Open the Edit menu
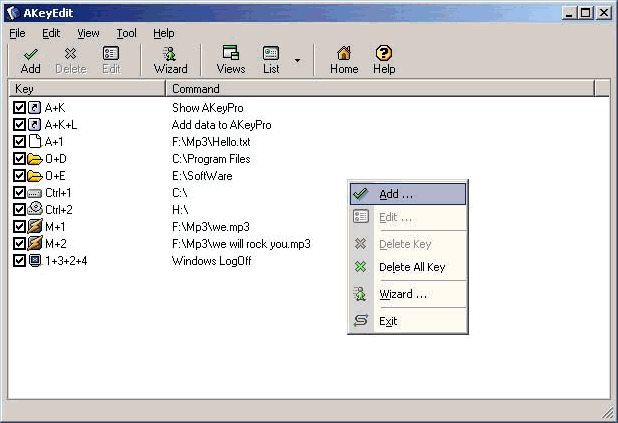Viewport: 618px width, 423px height. point(51,33)
